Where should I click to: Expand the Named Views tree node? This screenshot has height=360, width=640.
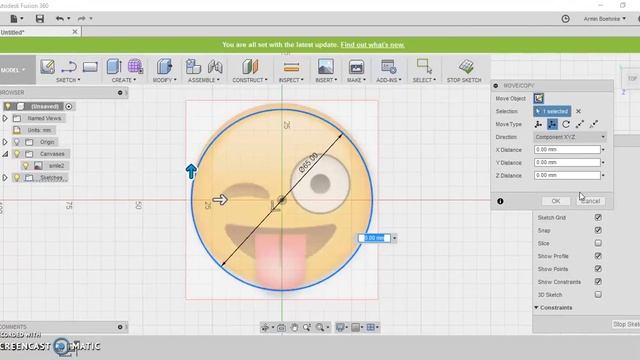(5, 118)
